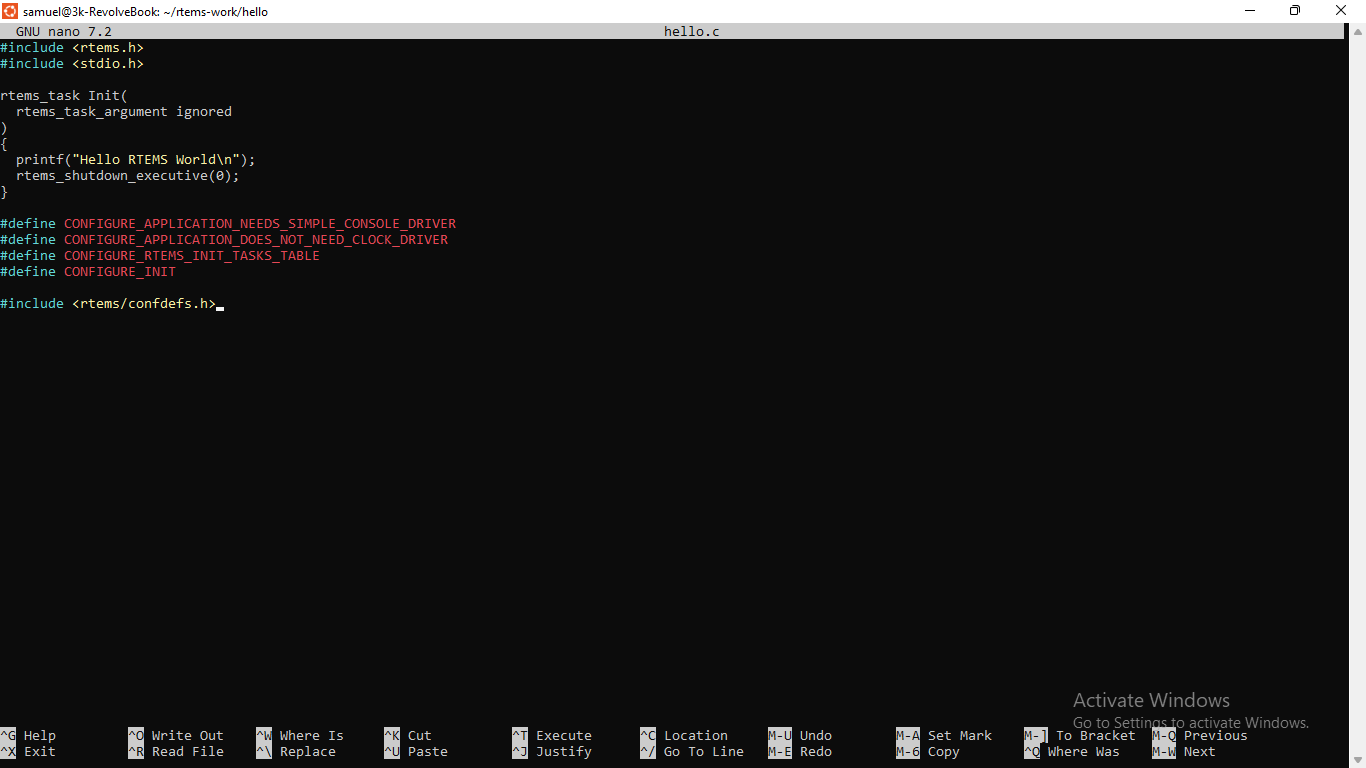Viewport: 1366px width, 768px height.
Task: Click the Ubuntu terminal icon in title bar
Action: [x=10, y=11]
